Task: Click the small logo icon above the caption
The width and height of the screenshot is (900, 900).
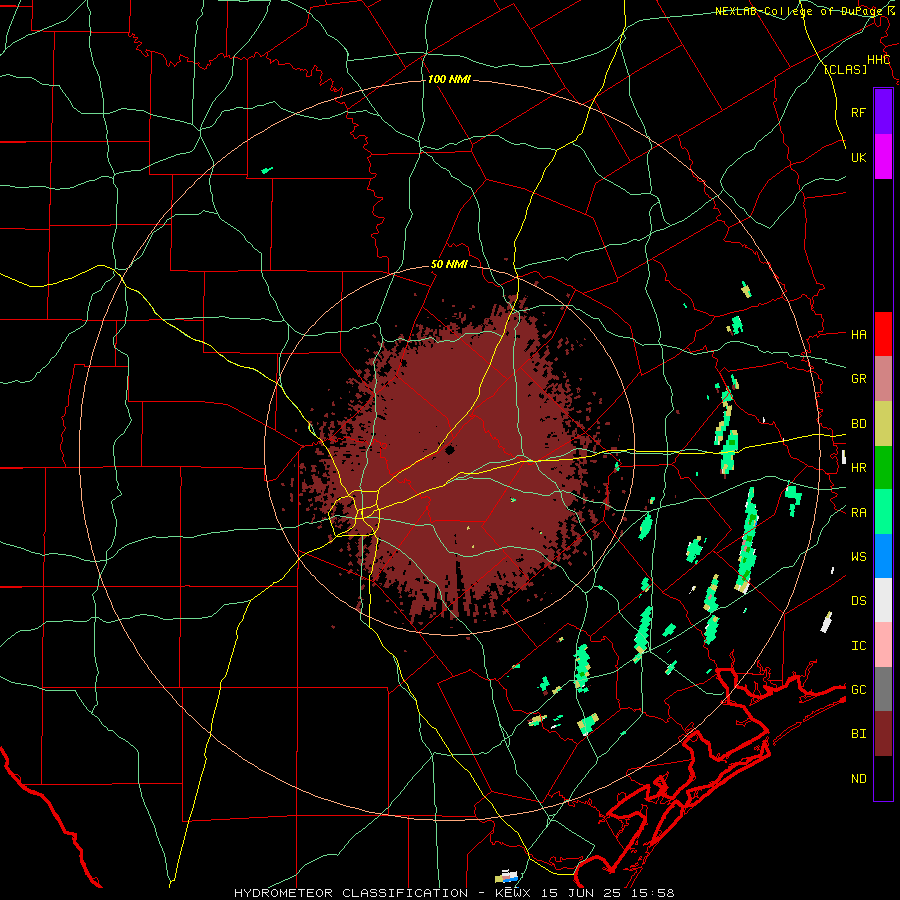Action: click(x=506, y=876)
